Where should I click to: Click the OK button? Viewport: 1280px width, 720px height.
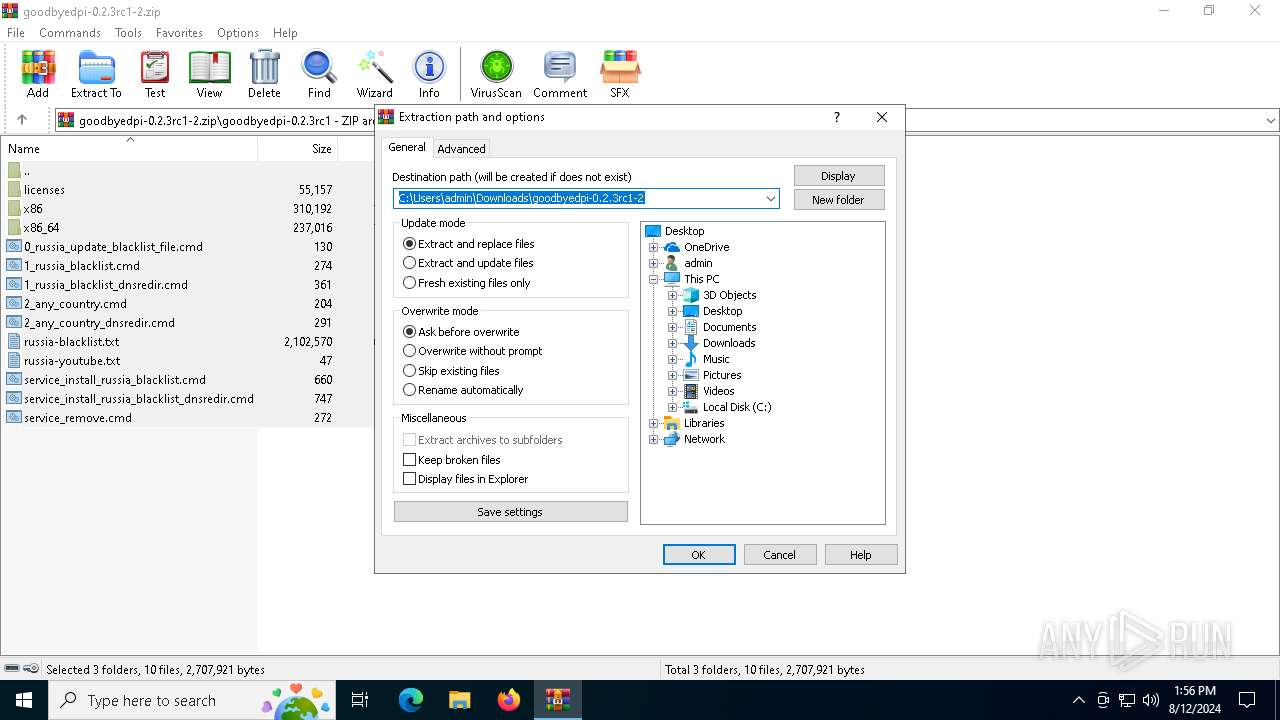tap(699, 554)
